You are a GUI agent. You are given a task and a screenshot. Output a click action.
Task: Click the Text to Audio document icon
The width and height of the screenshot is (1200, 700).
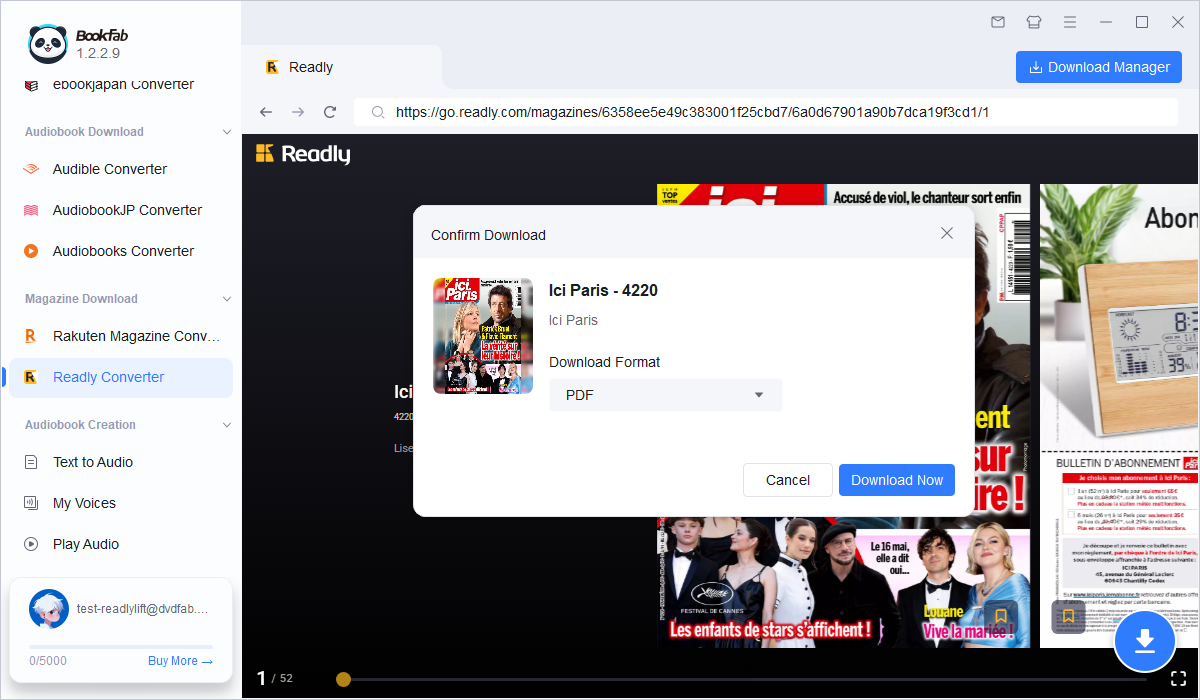tap(31, 462)
